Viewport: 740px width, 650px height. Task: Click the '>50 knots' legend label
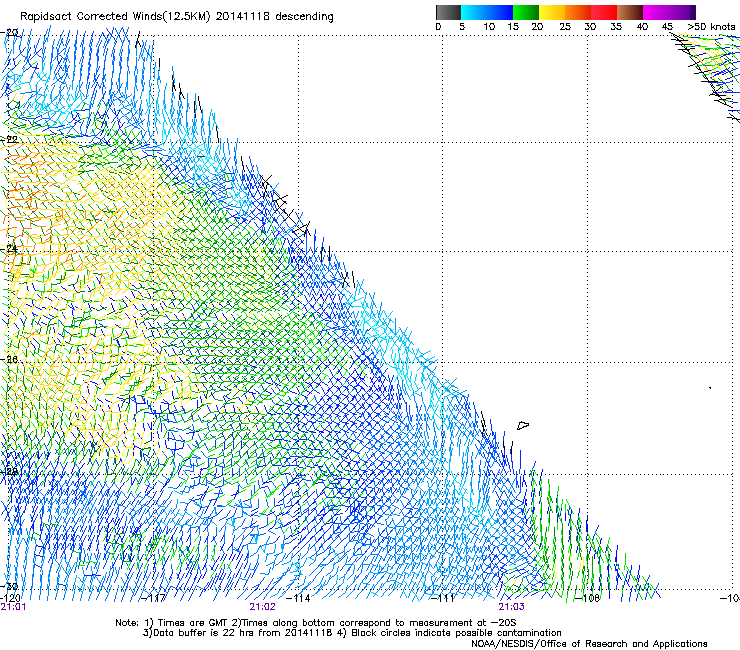(711, 27)
